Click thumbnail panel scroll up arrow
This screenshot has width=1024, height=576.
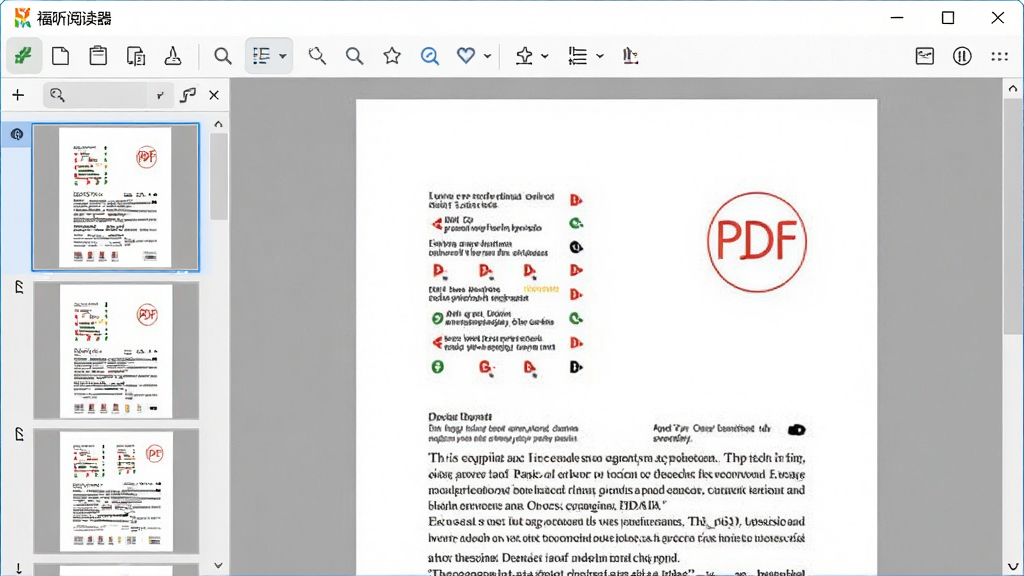coord(218,124)
